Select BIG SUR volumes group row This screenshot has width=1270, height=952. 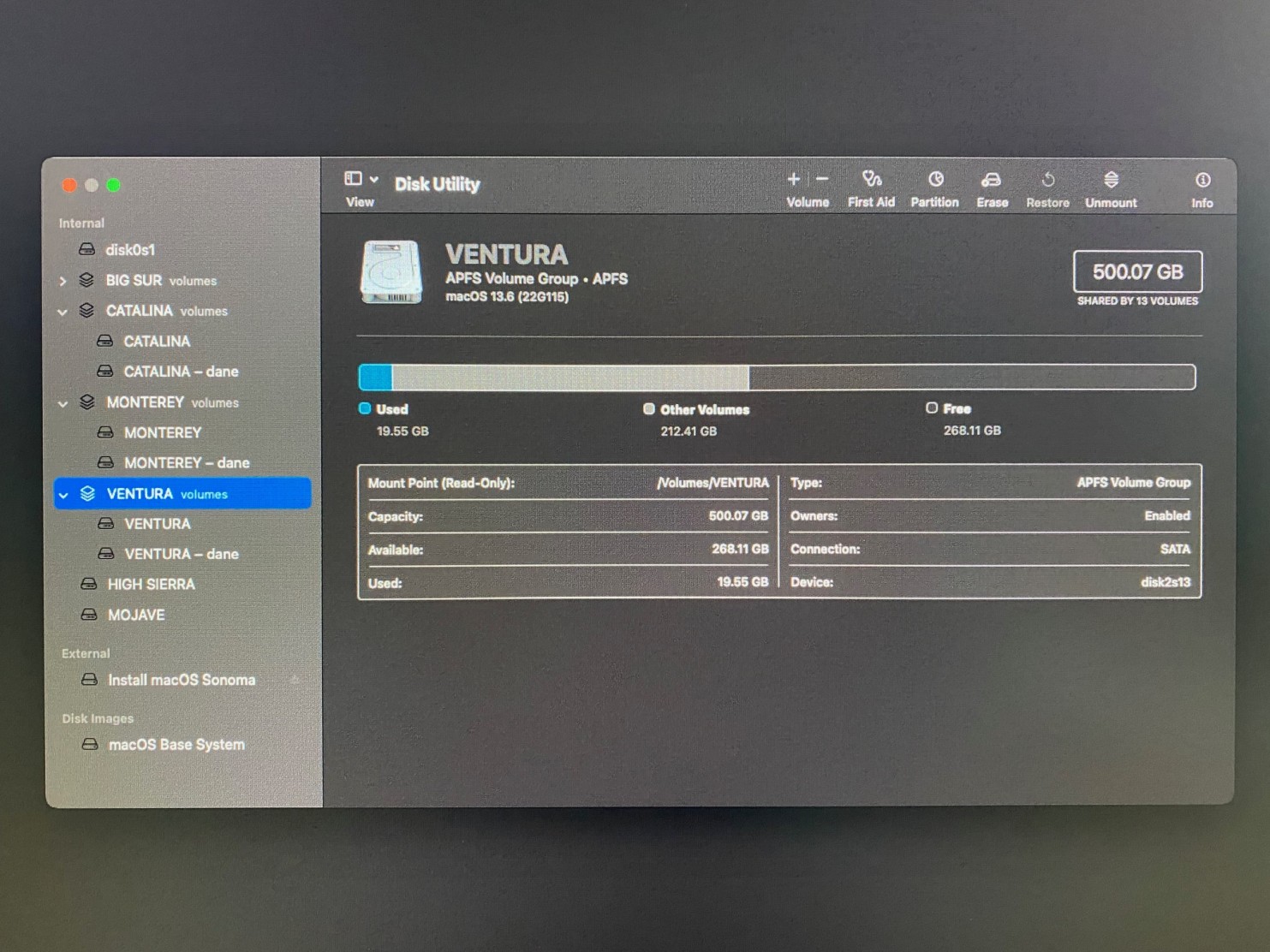[x=182, y=280]
